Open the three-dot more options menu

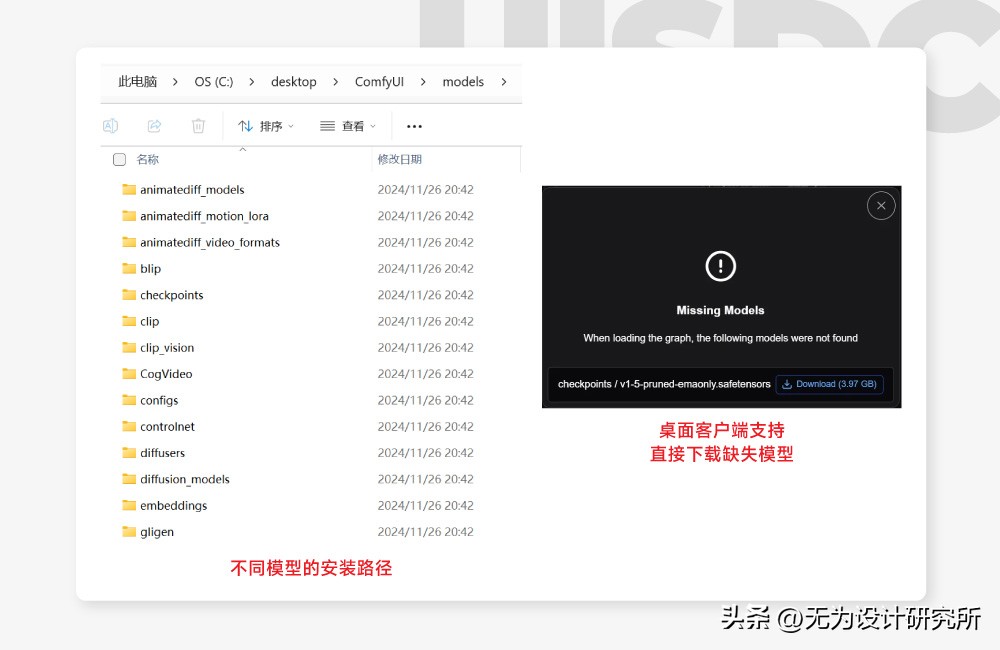(415, 126)
